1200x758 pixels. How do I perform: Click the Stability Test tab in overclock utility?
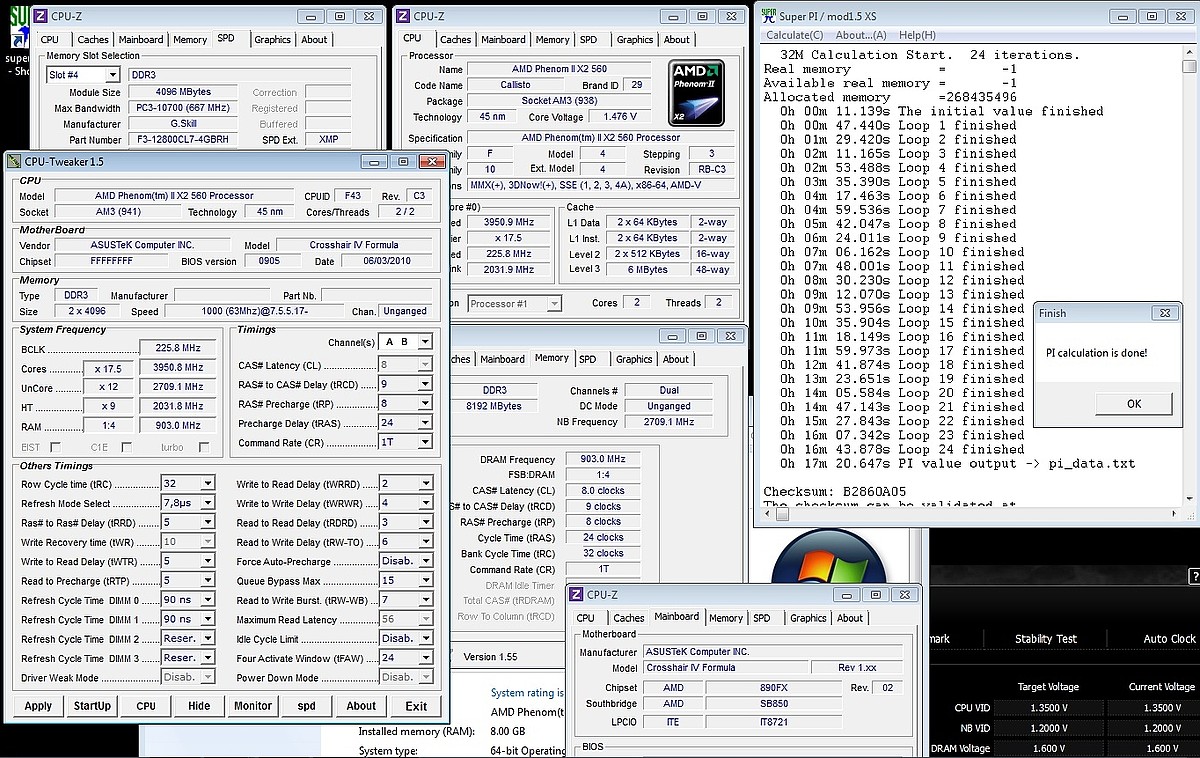[1046, 638]
